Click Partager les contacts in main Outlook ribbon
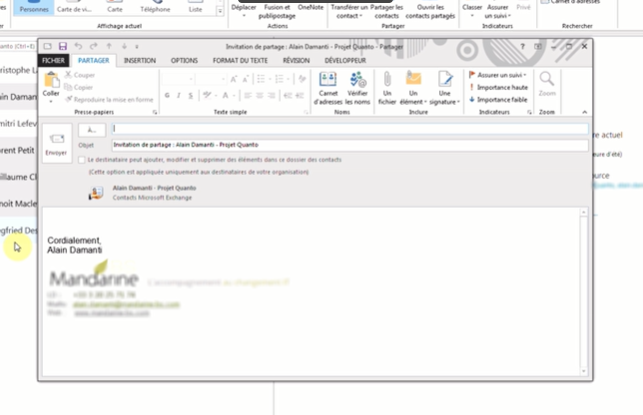The width and height of the screenshot is (643, 415). [386, 11]
